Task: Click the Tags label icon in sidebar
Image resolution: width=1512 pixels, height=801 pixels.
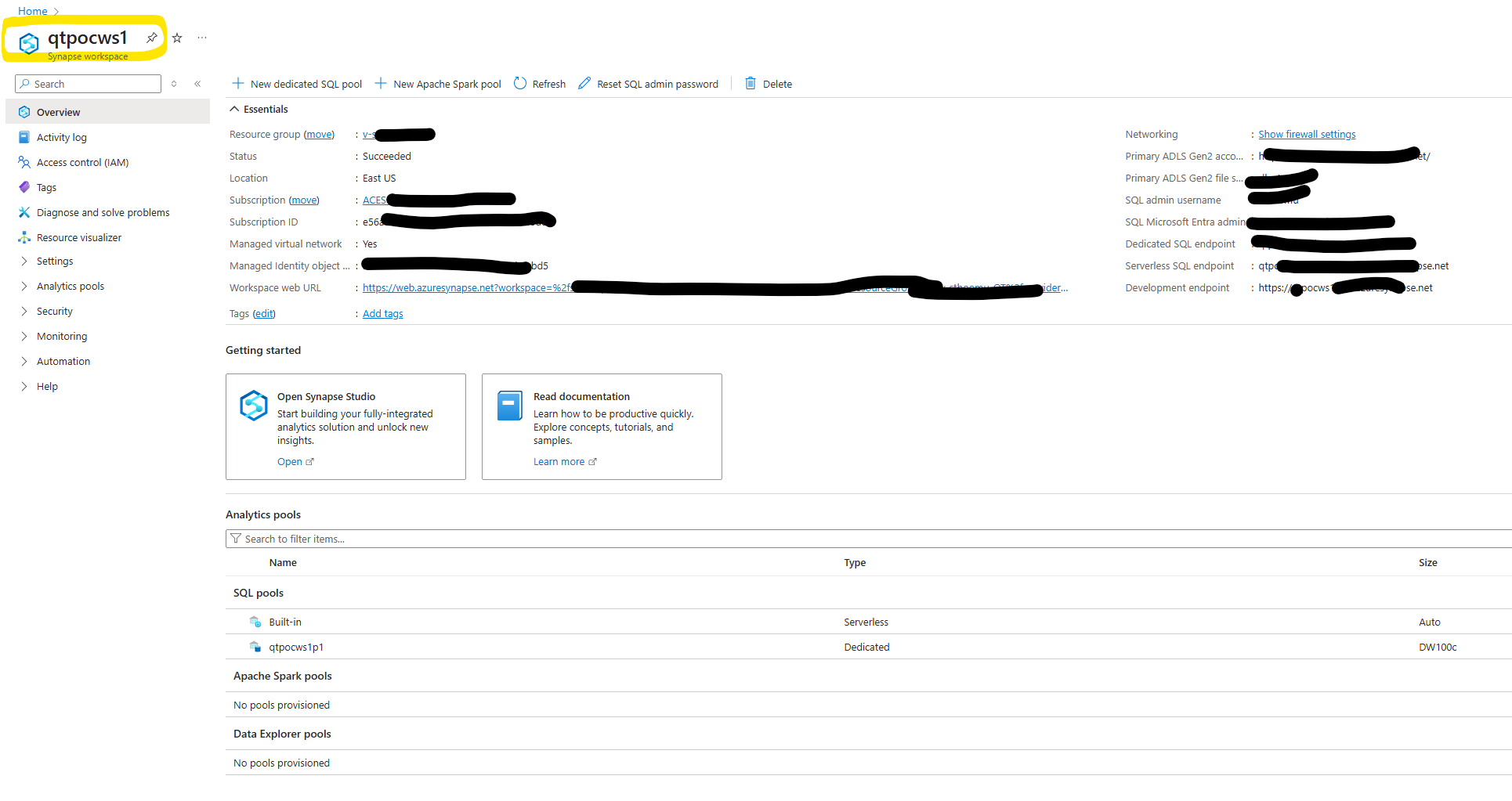Action: pyautogui.click(x=24, y=187)
